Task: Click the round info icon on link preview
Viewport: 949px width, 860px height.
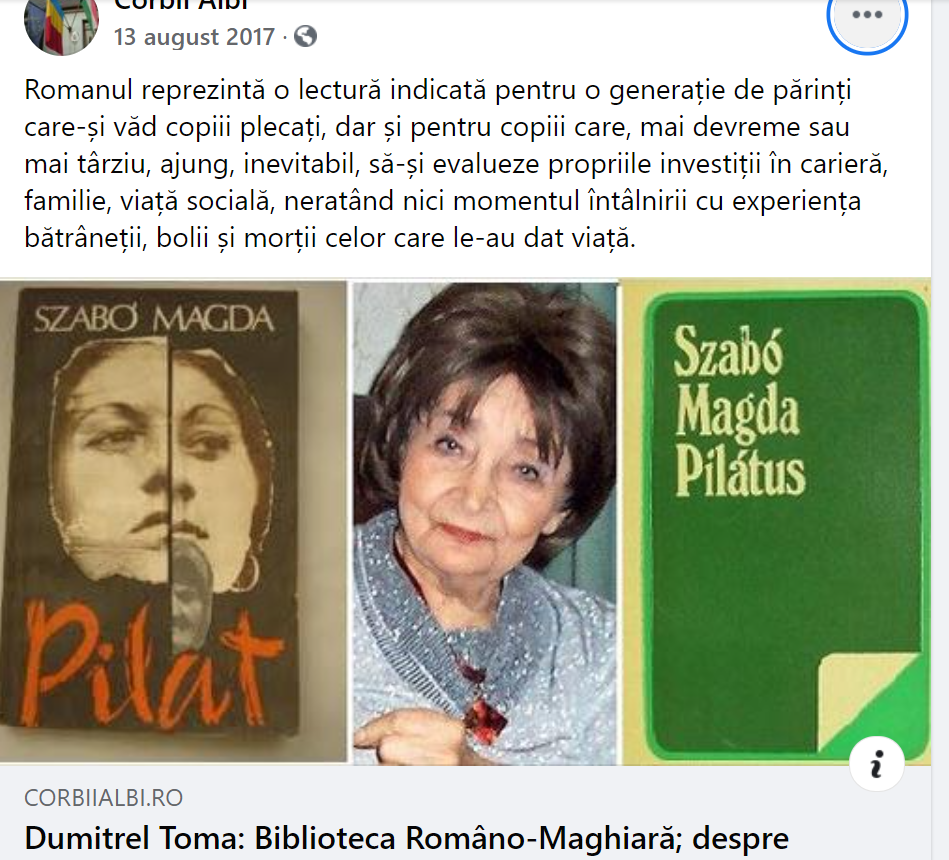Action: click(x=877, y=764)
